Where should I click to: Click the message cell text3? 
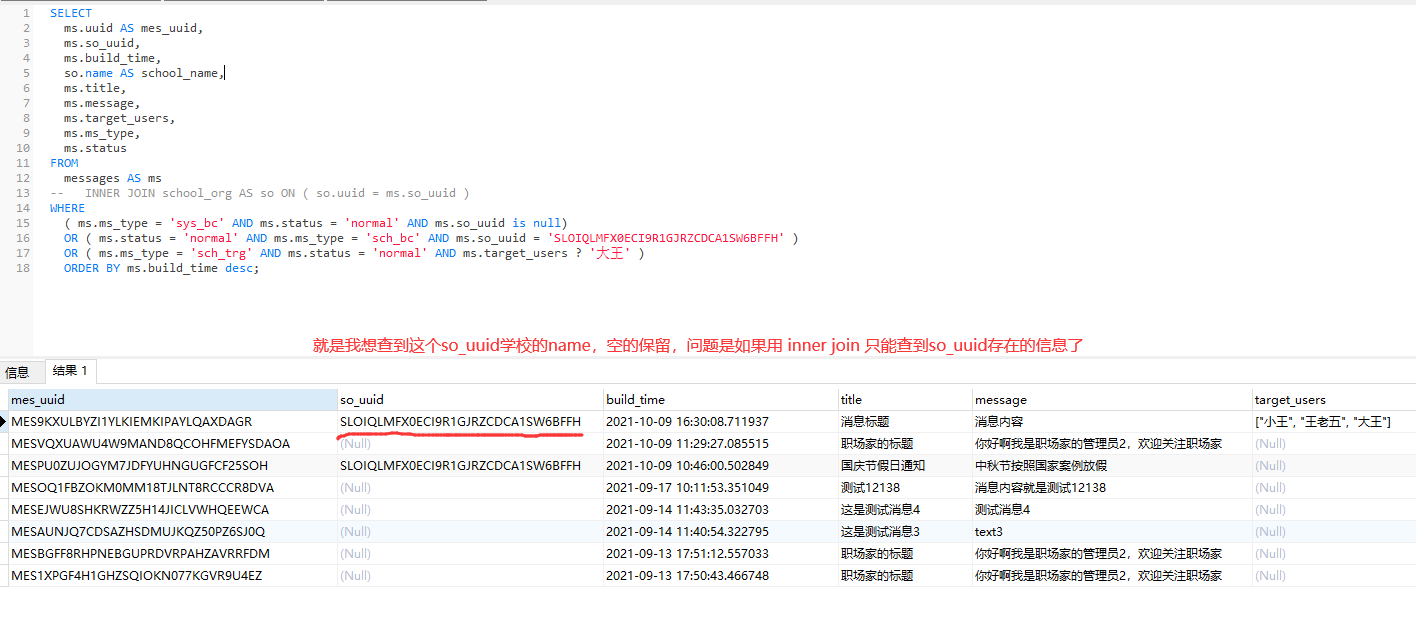[1112, 531]
